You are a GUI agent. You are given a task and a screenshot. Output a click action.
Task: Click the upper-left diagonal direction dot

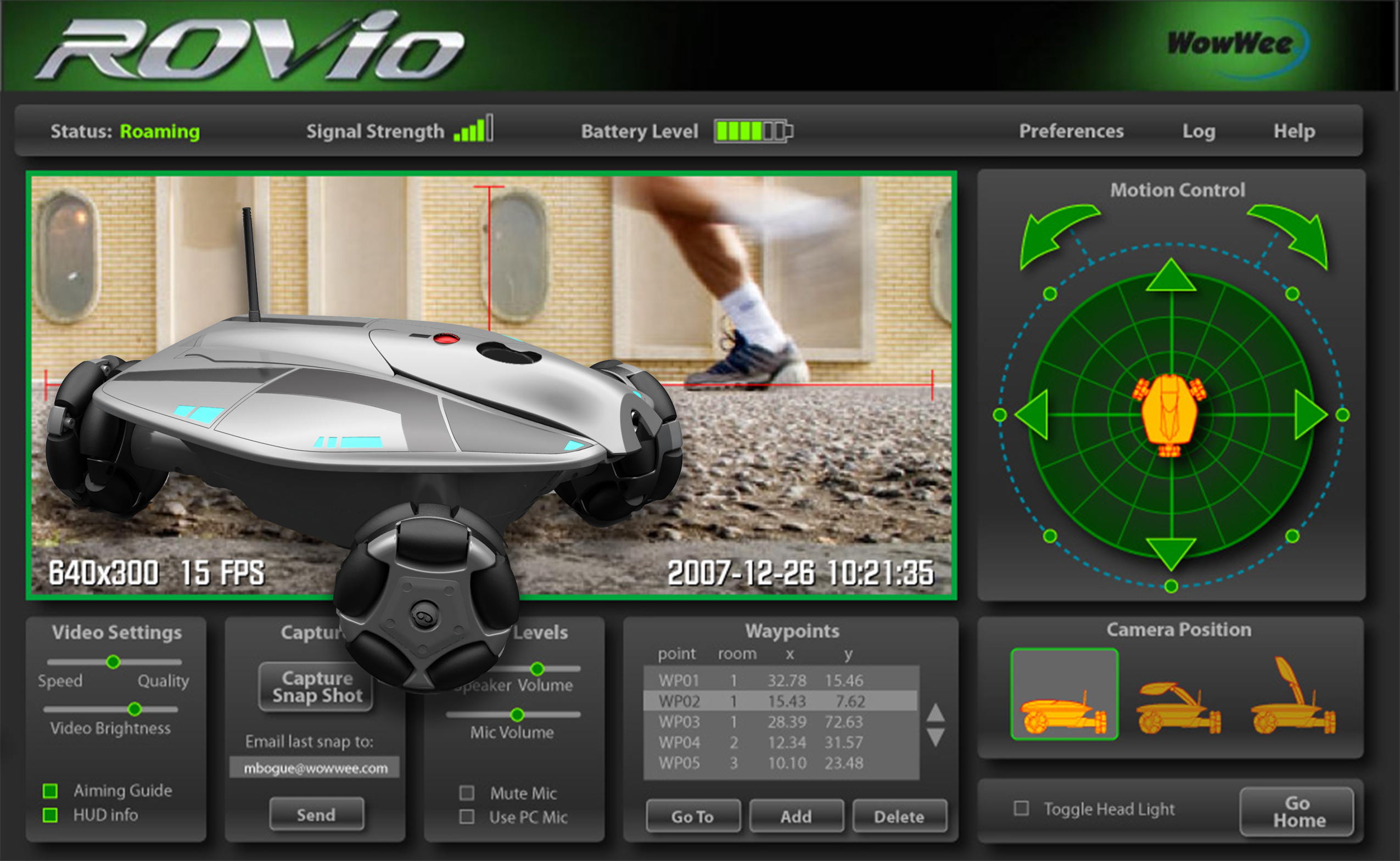[1050, 294]
